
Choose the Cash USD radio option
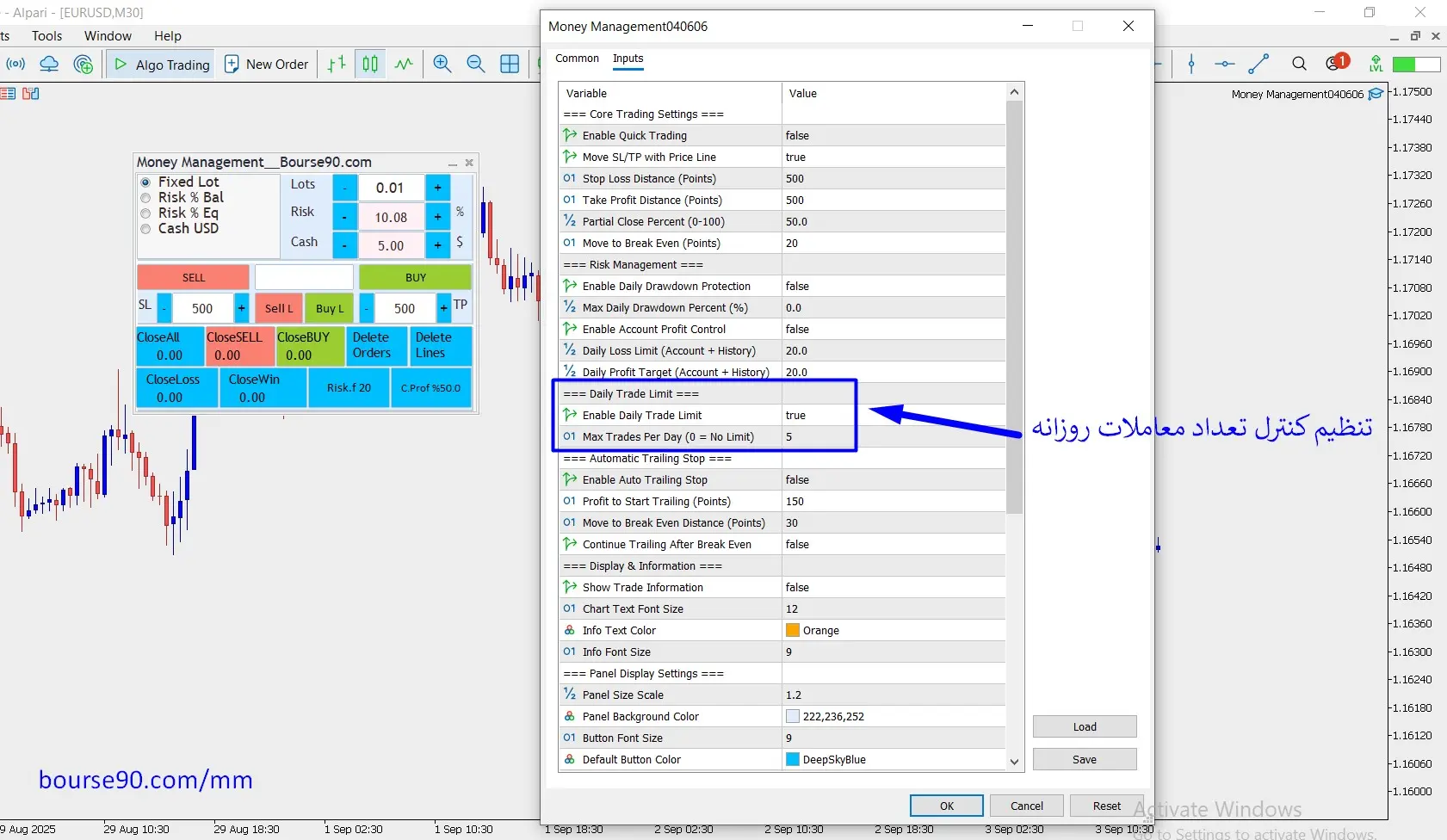pyautogui.click(x=145, y=229)
